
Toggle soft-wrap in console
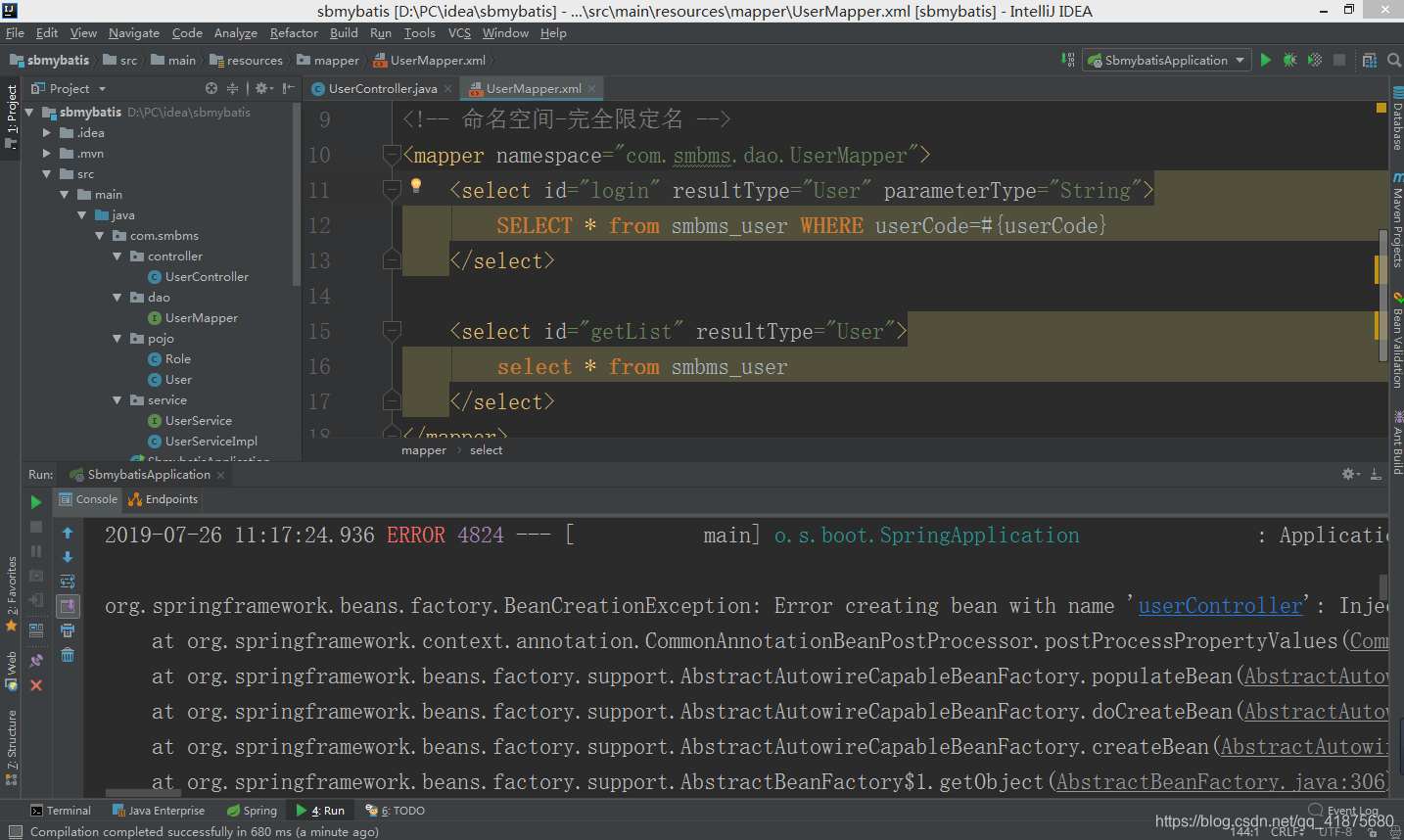coord(68,582)
